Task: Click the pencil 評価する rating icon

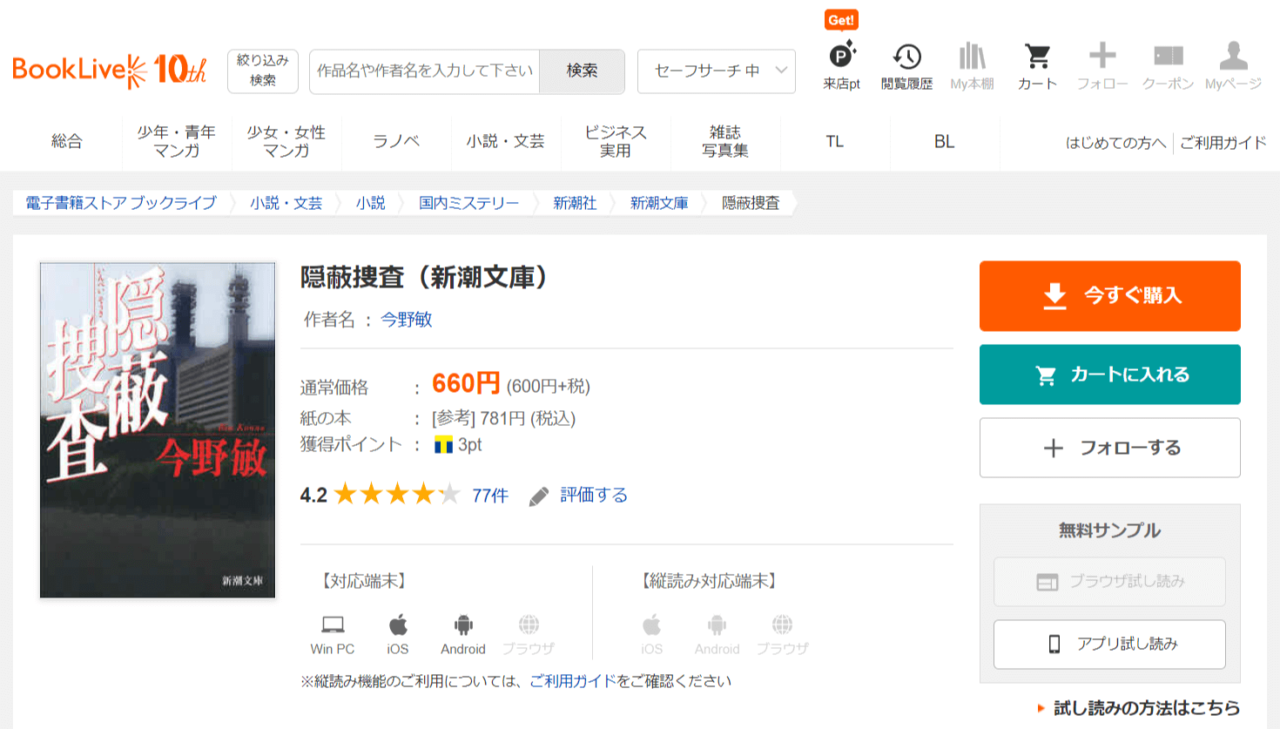Action: point(539,496)
